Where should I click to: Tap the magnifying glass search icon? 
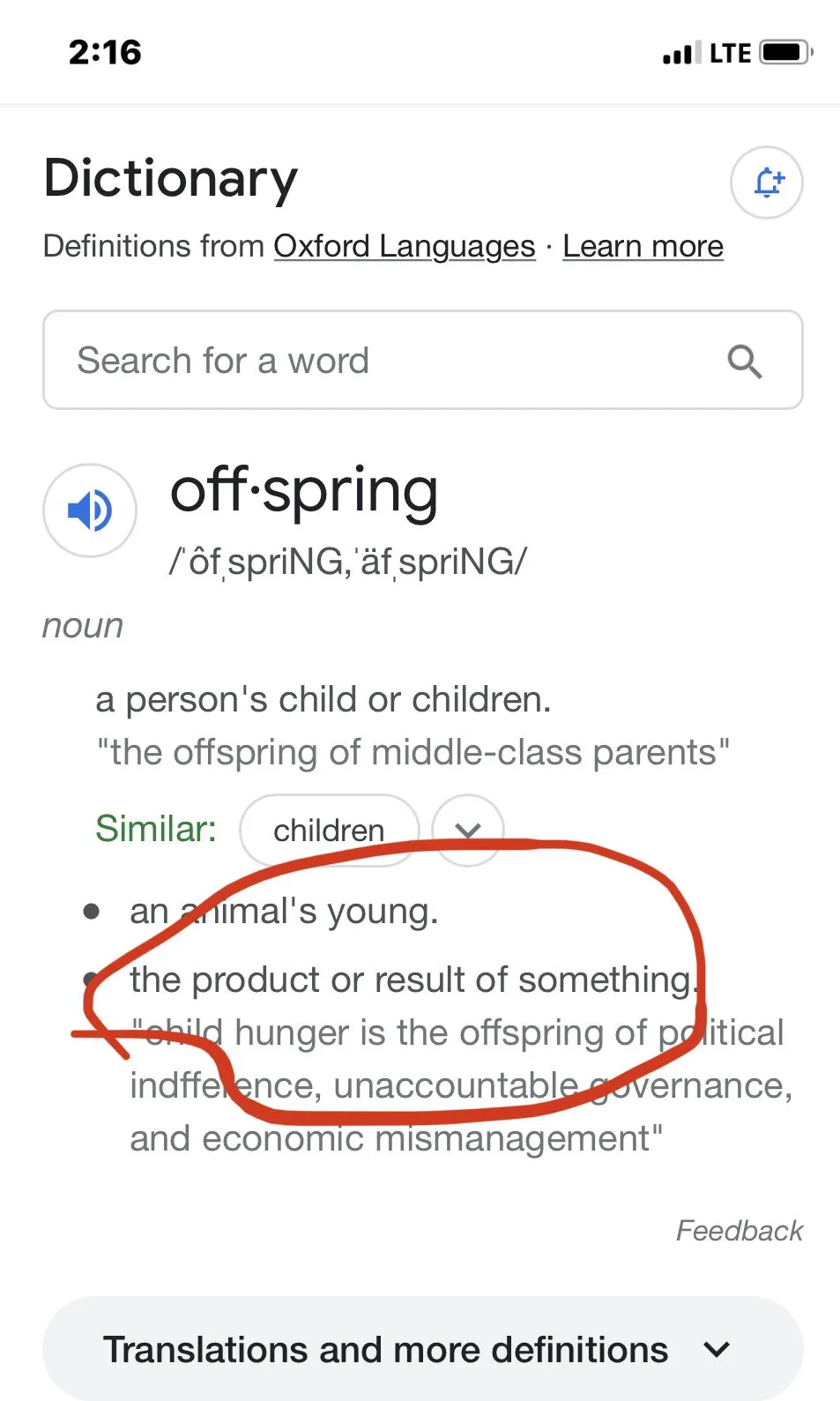[x=744, y=361]
